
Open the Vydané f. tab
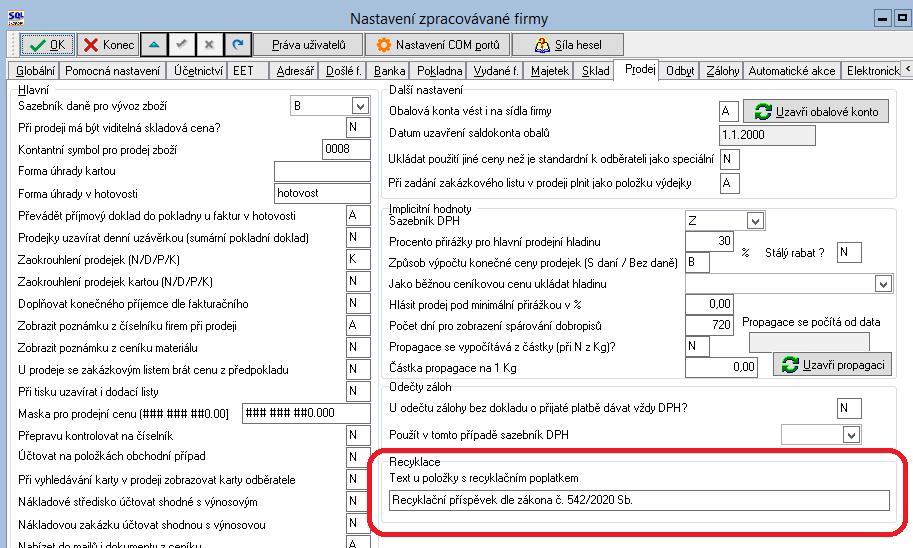pyautogui.click(x=496, y=70)
